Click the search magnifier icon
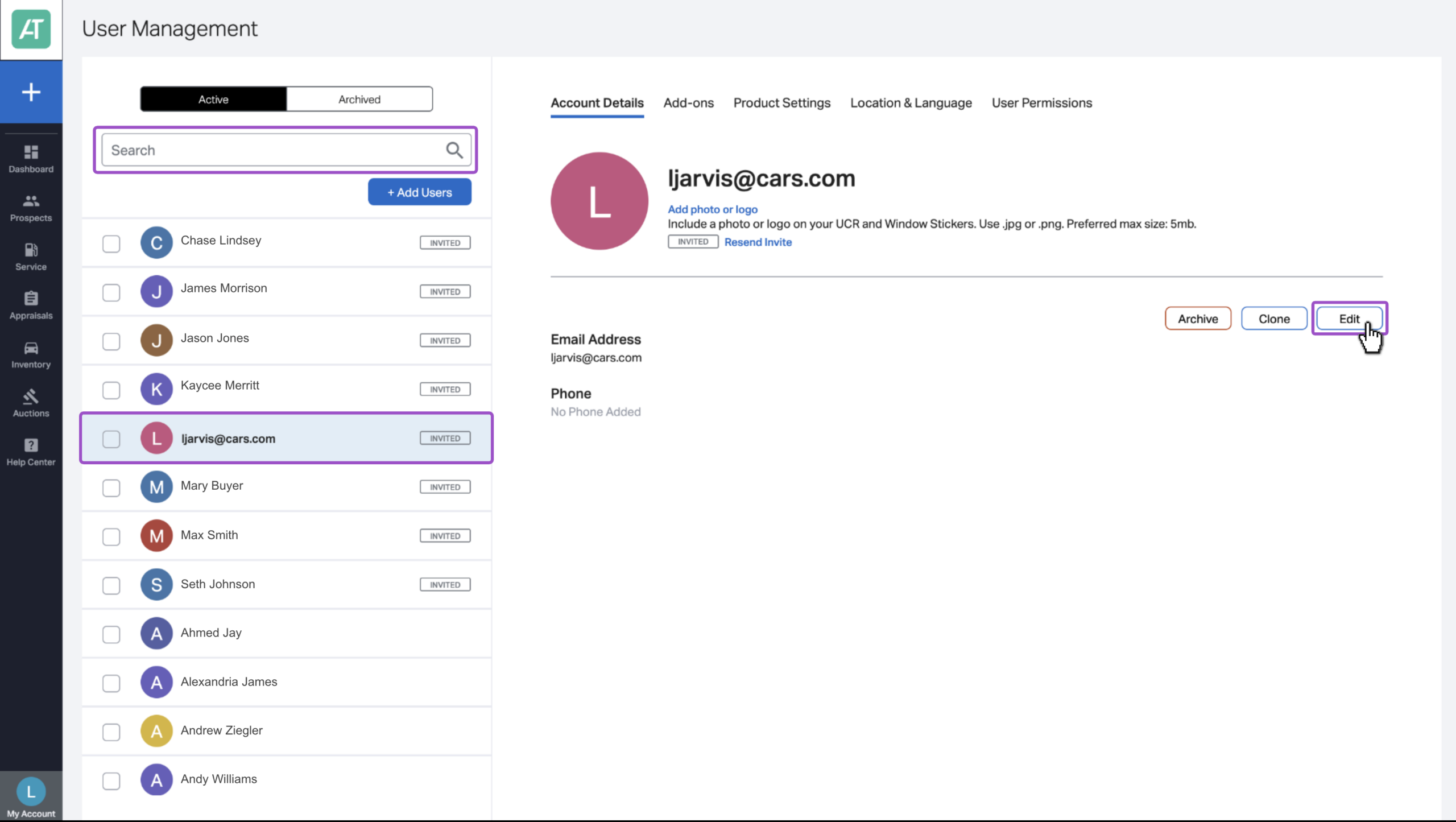1456x822 pixels. 454,150
